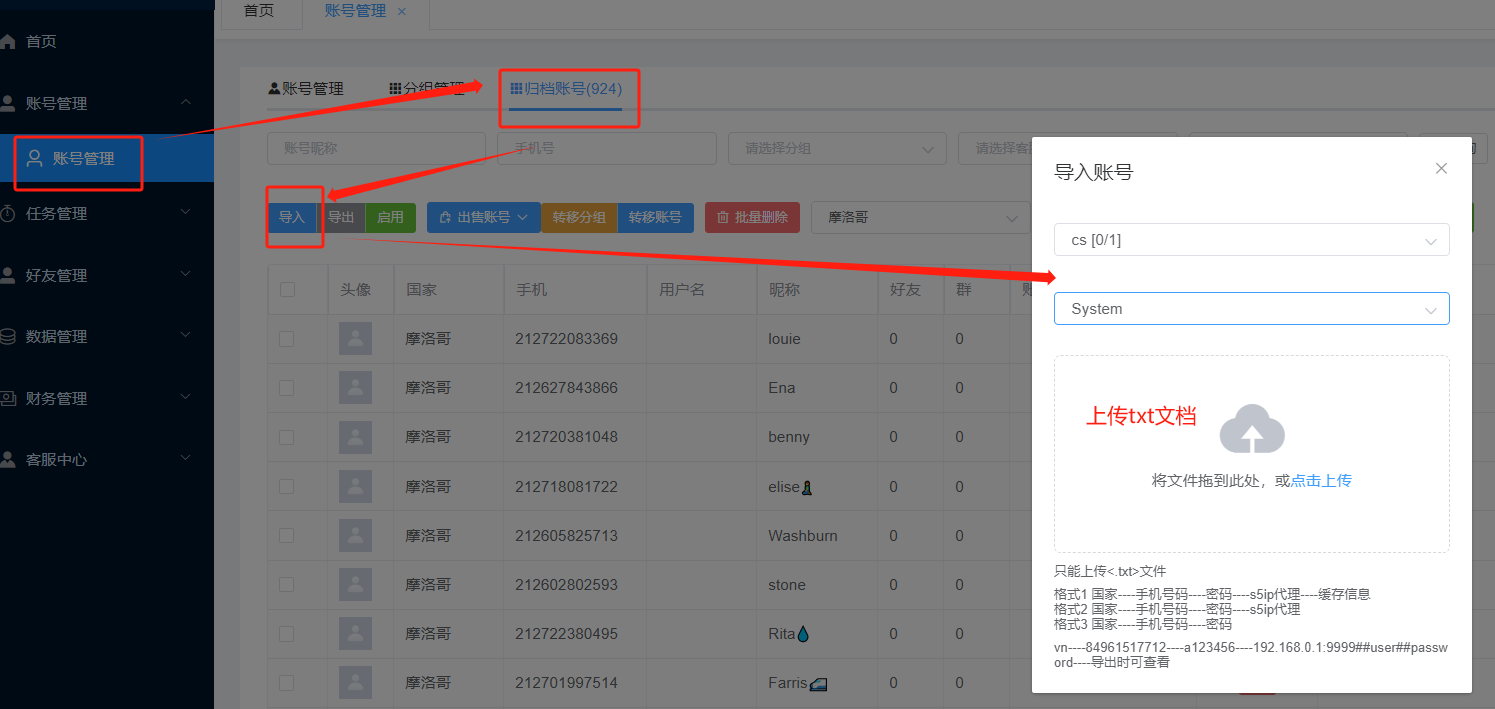Click the 点击上传 upload link

click(x=1321, y=481)
